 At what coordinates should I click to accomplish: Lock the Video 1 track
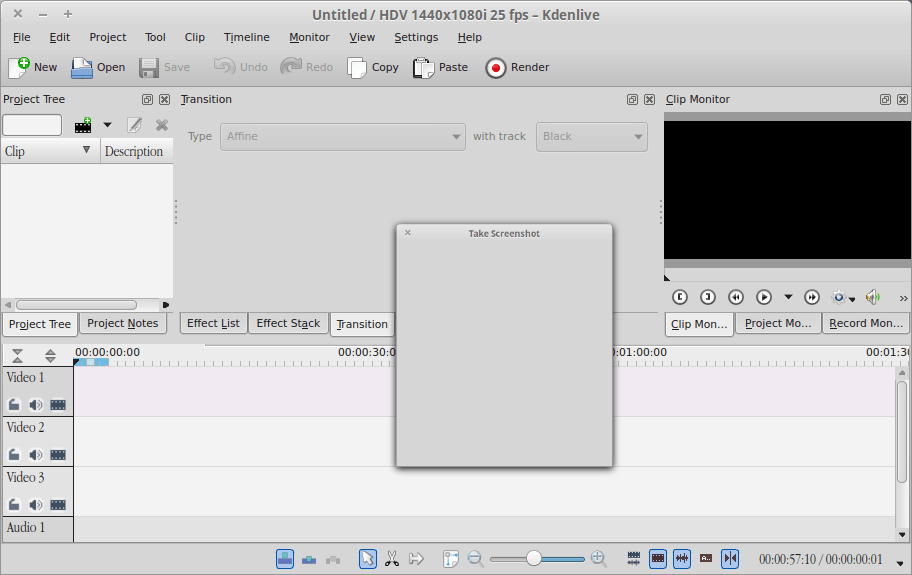tap(14, 405)
